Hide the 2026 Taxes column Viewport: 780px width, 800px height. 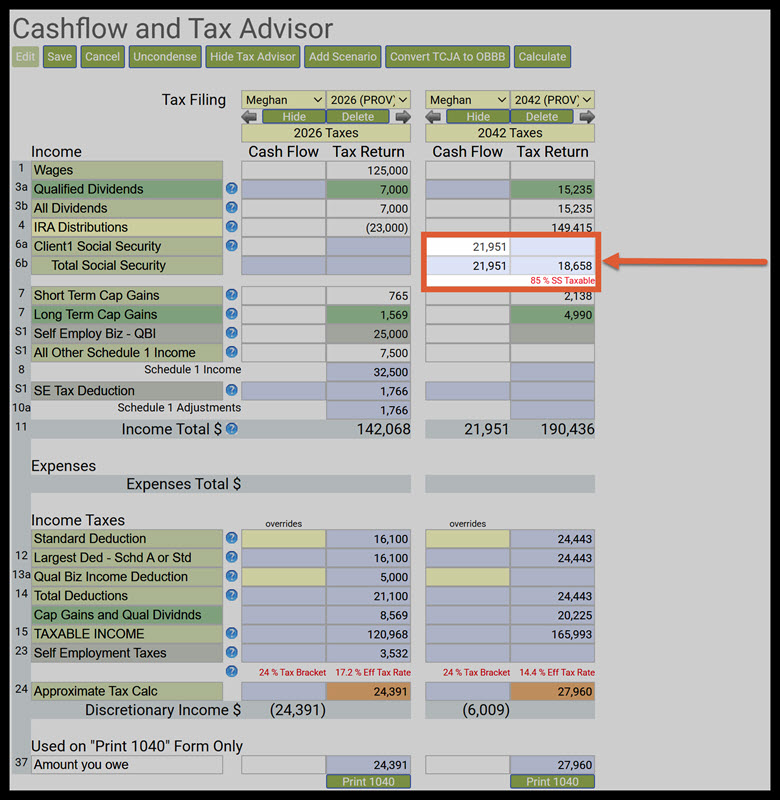tap(294, 117)
